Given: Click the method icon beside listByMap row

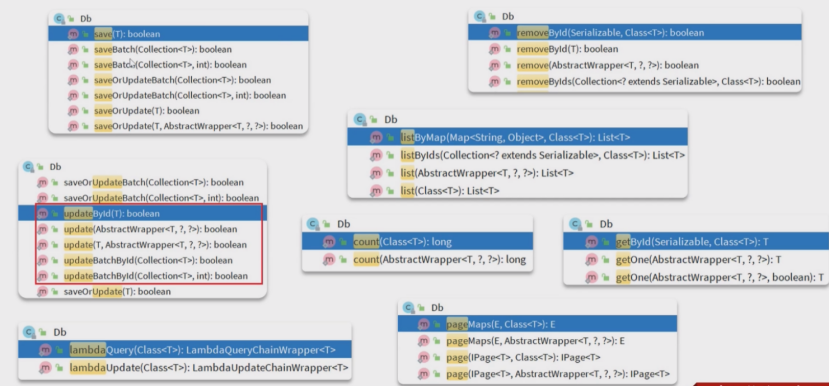Looking at the screenshot, I should (x=376, y=137).
